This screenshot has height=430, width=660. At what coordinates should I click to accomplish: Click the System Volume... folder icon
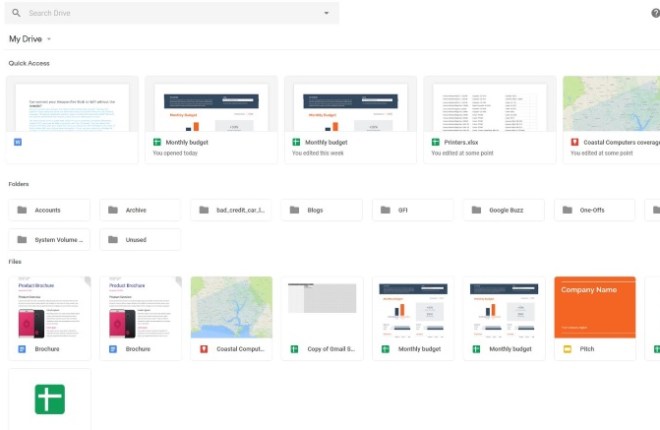click(x=22, y=239)
